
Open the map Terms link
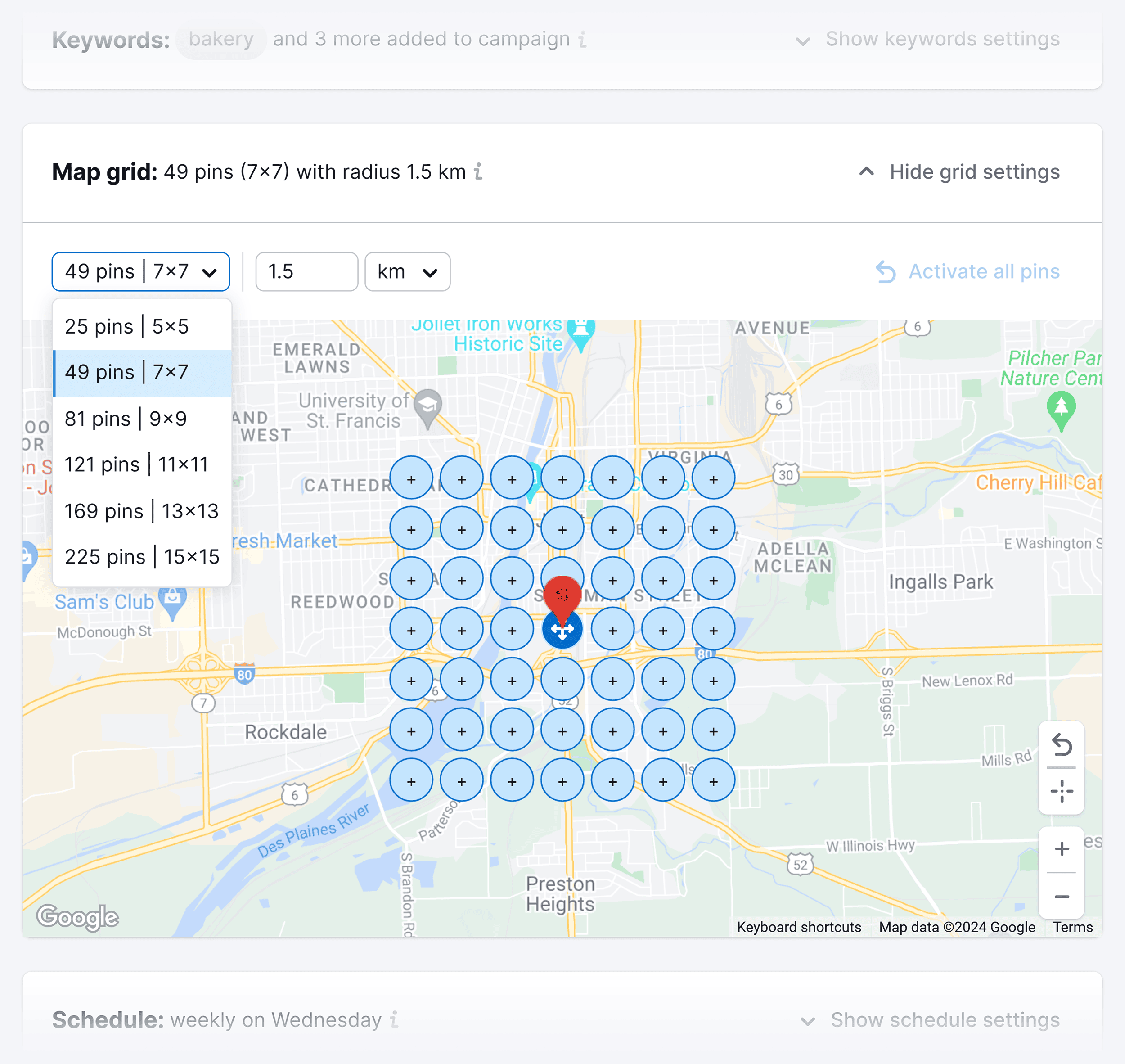1073,927
